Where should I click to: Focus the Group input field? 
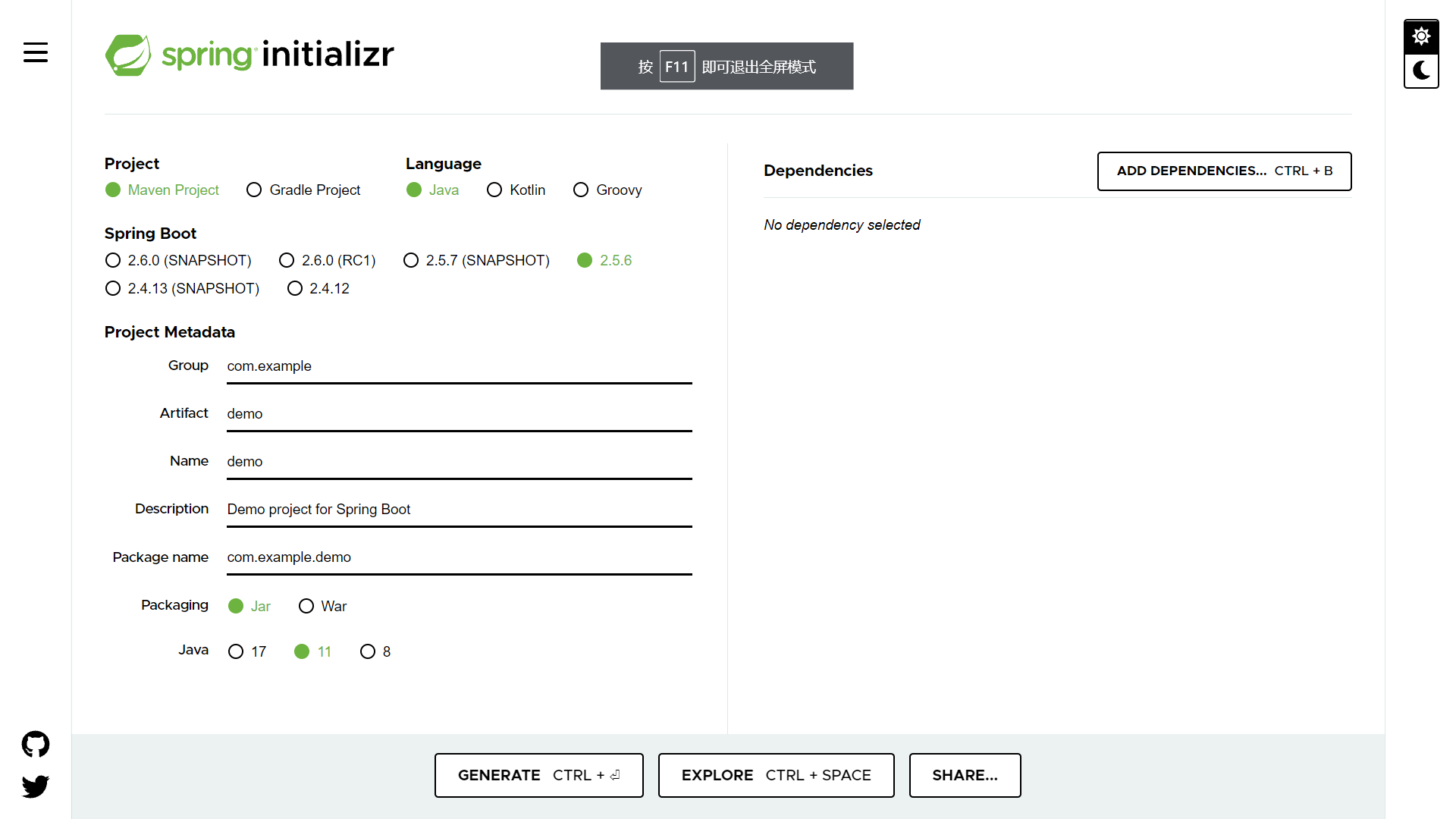(x=460, y=366)
